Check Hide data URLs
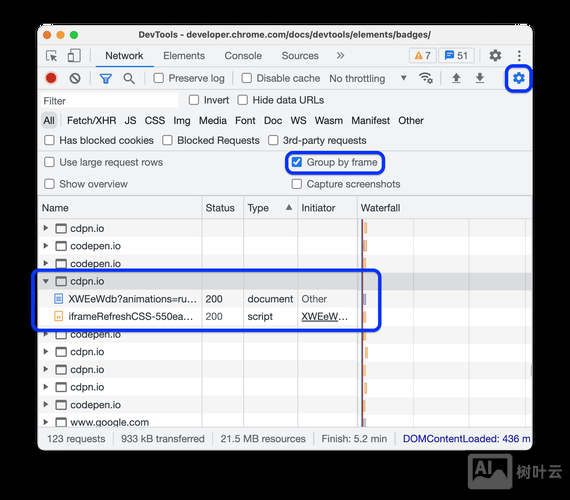Viewport: 570px width, 500px height. coord(242,100)
